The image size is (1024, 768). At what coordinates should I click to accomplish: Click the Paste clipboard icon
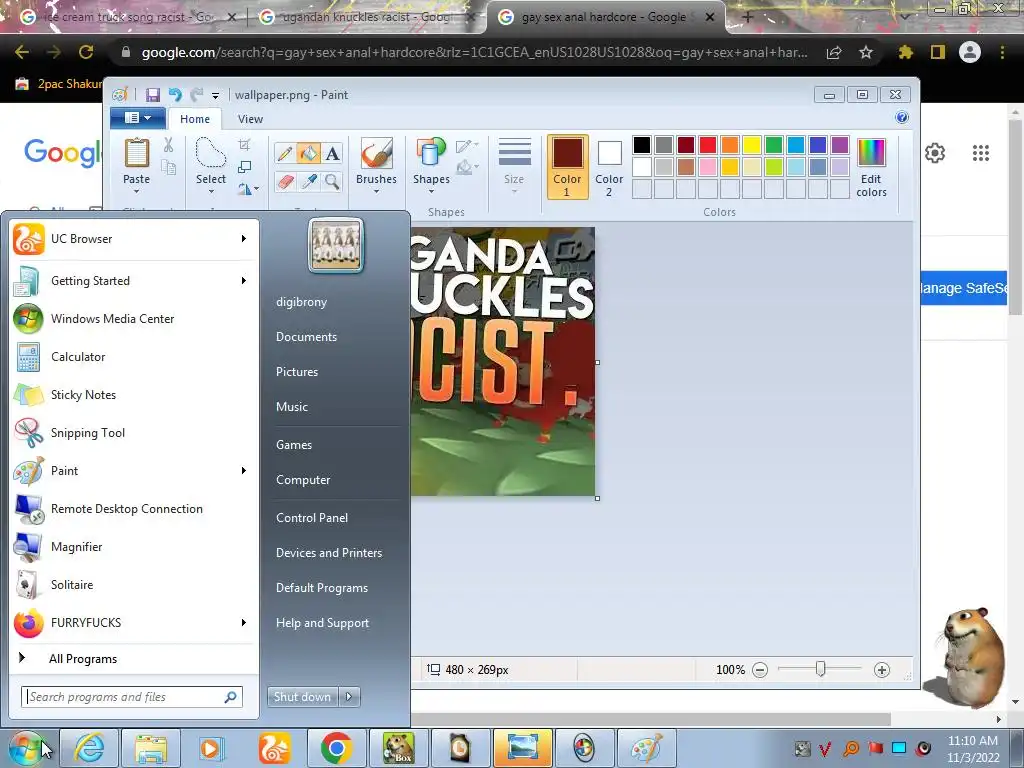coord(136,153)
